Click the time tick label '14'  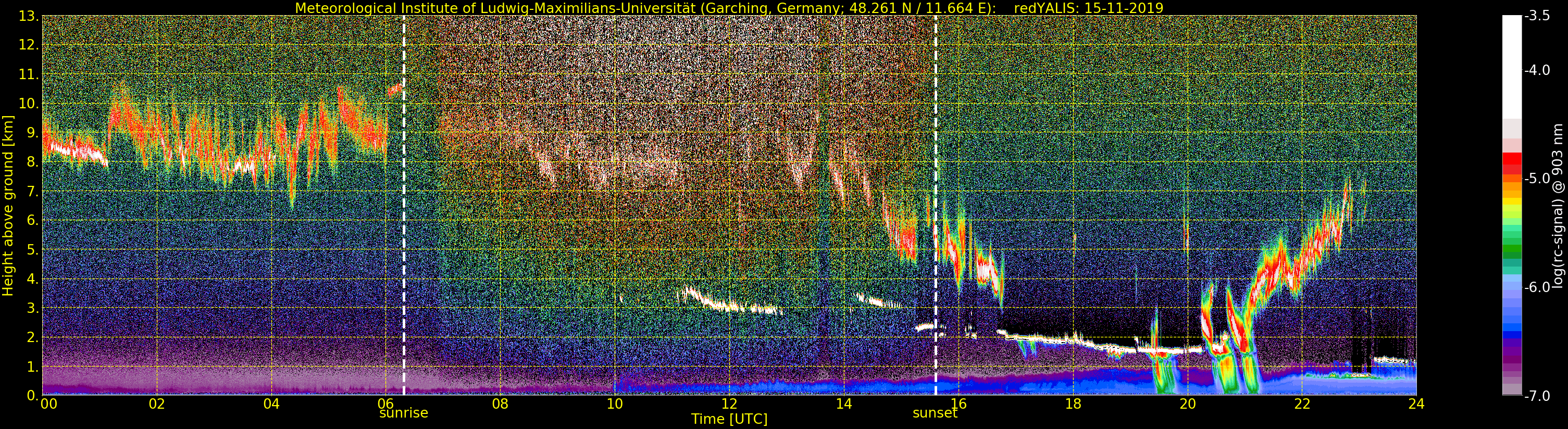(844, 404)
